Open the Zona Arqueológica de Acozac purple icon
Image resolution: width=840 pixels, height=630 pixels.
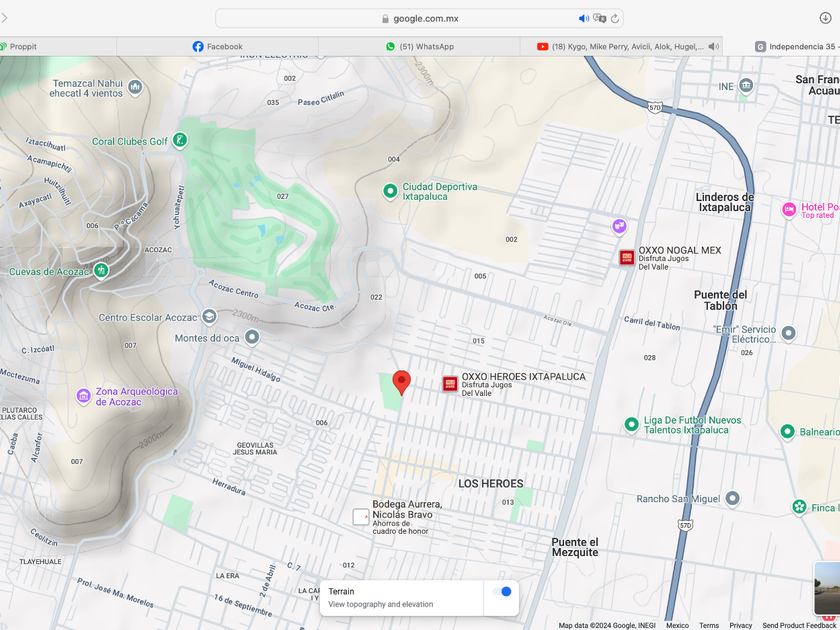[x=83, y=396]
